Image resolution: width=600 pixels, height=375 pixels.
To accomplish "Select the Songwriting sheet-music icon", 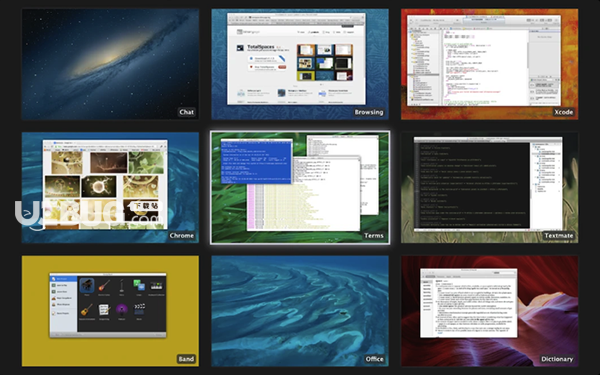I will coord(104,310).
